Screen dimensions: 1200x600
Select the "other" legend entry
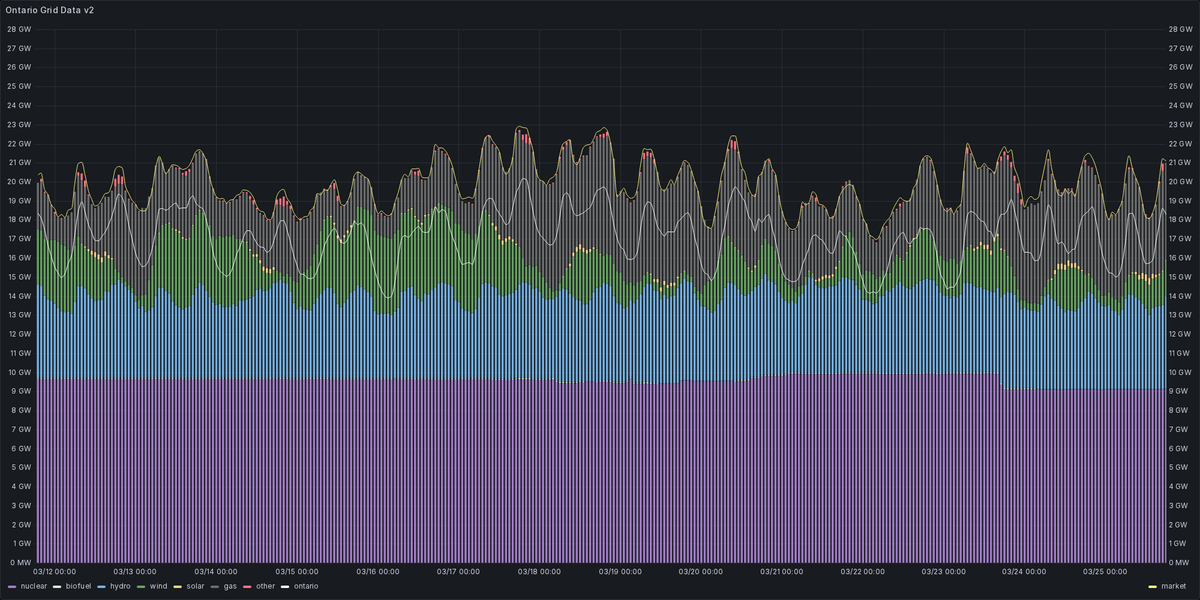click(265, 586)
